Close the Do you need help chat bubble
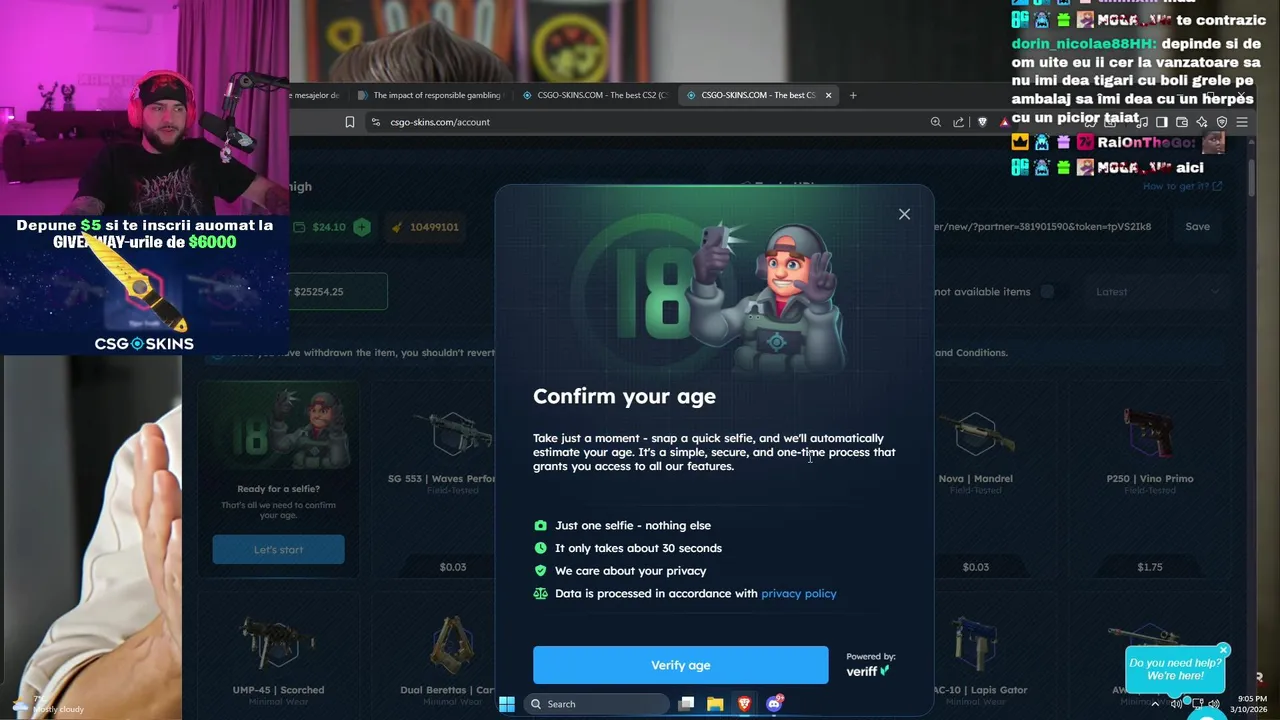 click(1223, 650)
